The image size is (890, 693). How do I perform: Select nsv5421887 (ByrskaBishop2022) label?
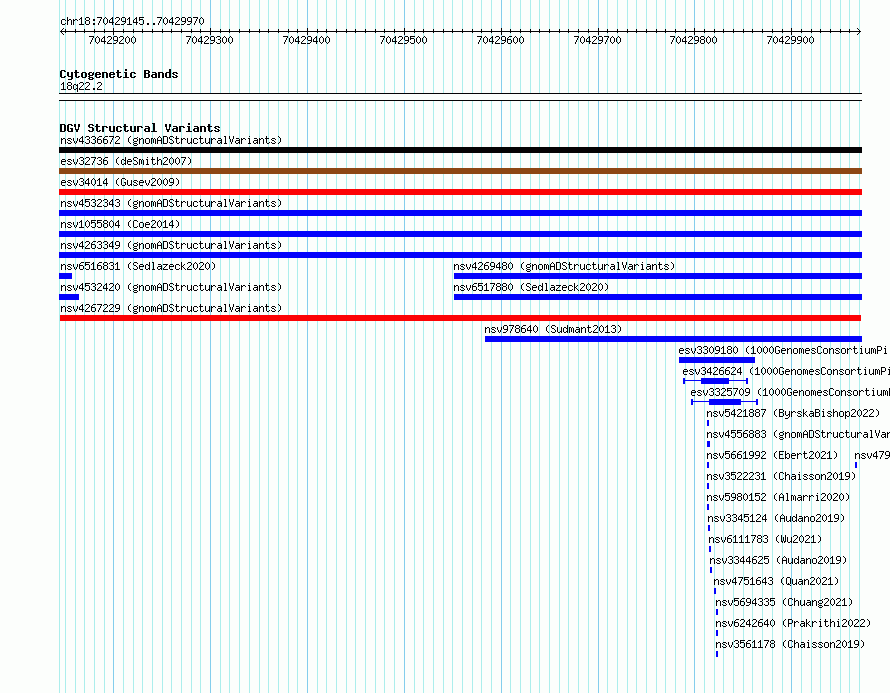[x=793, y=413]
